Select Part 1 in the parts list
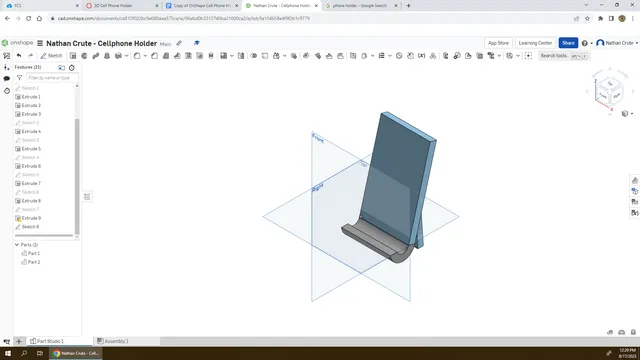The image size is (640, 360). (x=34, y=253)
